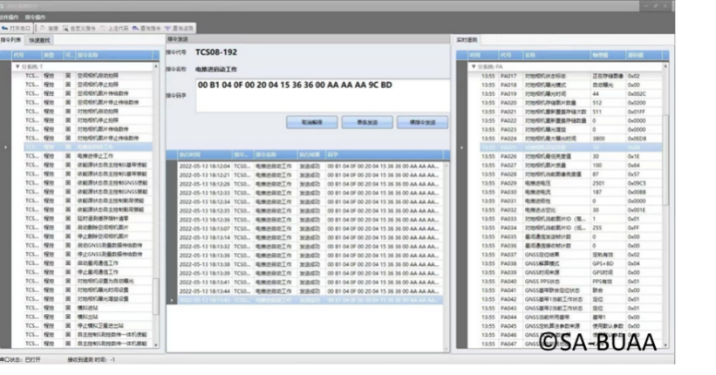This screenshot has height=375, width=716.
Task: Toggle the checkbox in the highlighted TCS08 command row
Action: pyautogui.click(x=68, y=147)
